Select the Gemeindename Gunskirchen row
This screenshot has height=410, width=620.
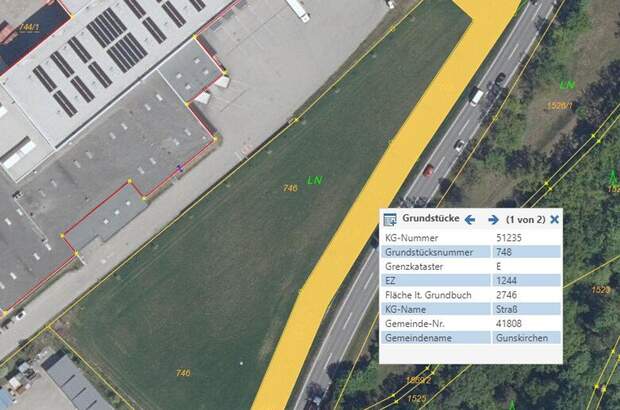pos(471,338)
